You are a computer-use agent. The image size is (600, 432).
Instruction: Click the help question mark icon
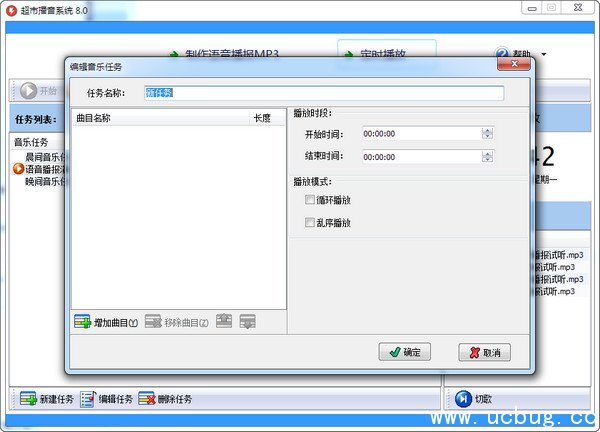(502, 53)
